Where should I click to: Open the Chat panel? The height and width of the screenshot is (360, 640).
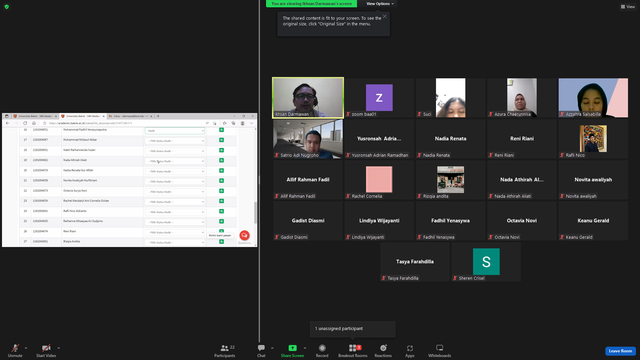coord(261,350)
